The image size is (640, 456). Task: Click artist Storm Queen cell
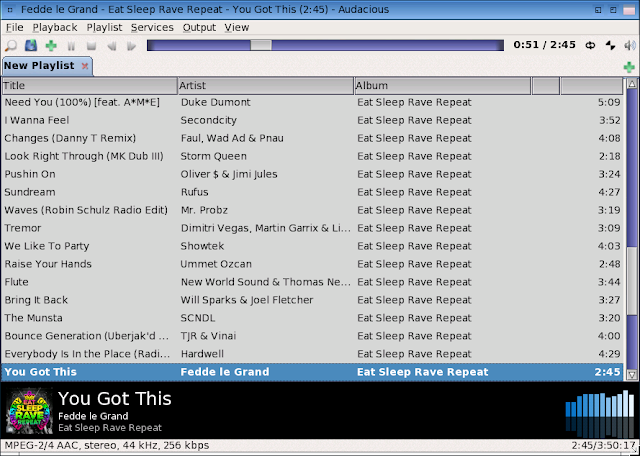tap(213, 156)
